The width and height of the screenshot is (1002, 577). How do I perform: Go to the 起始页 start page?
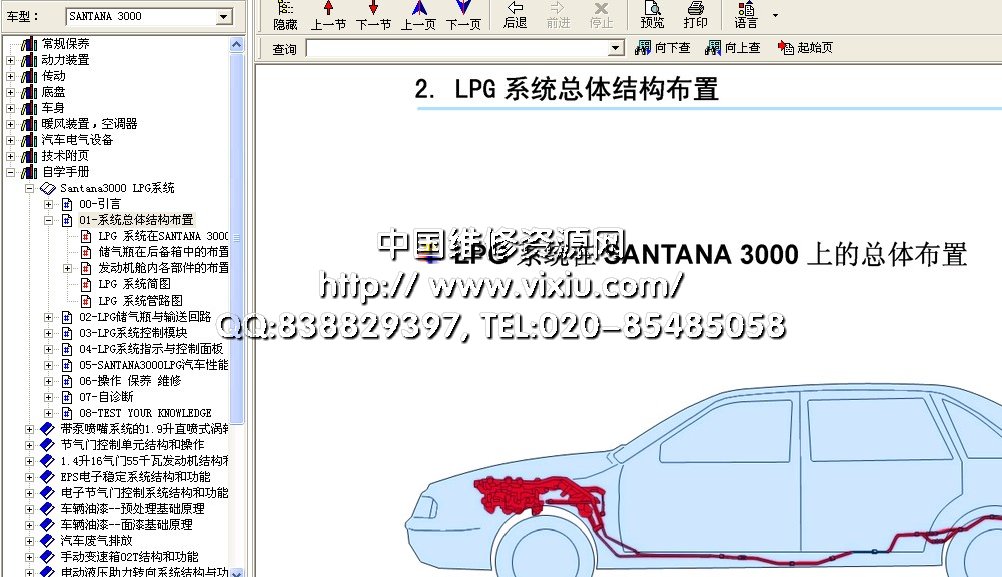(806, 48)
